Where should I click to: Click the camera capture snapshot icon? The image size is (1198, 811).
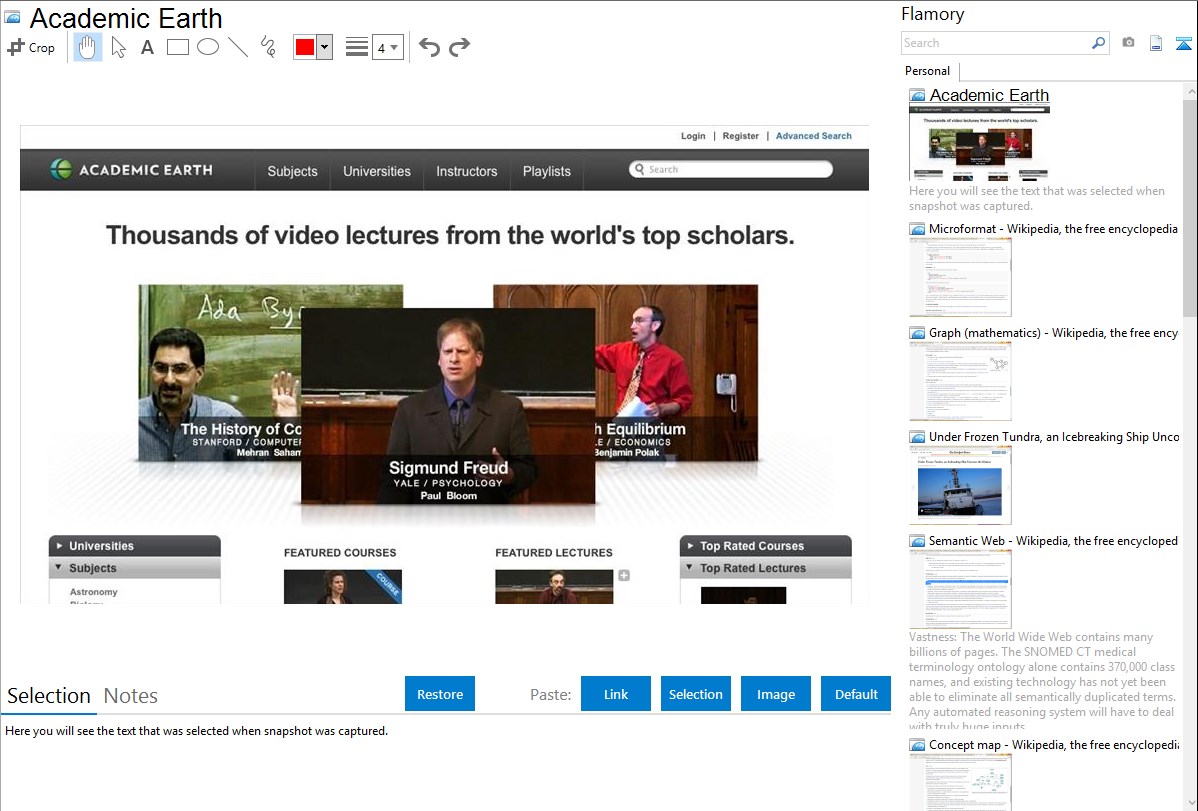click(x=1128, y=43)
